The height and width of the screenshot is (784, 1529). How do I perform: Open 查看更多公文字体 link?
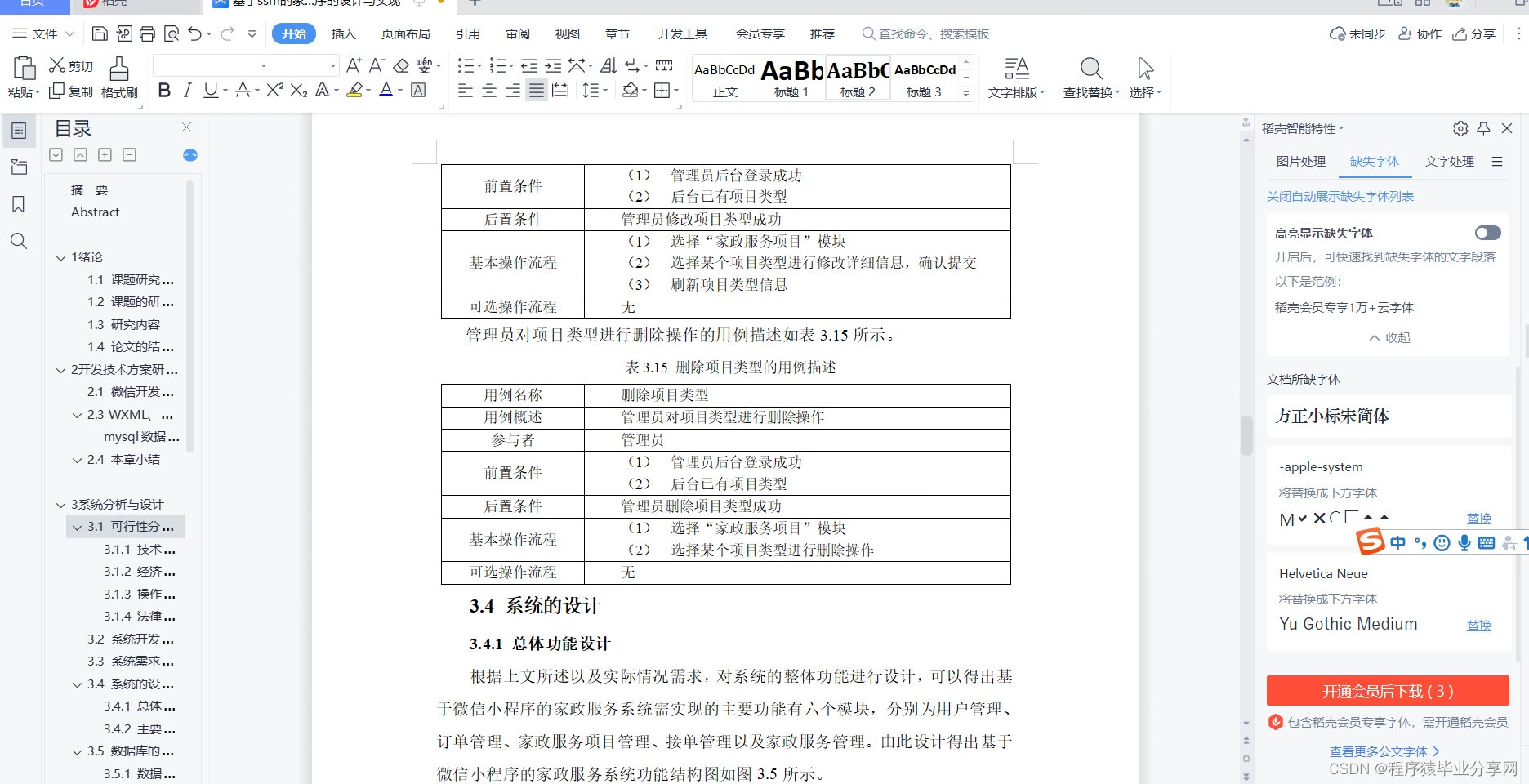click(1384, 751)
